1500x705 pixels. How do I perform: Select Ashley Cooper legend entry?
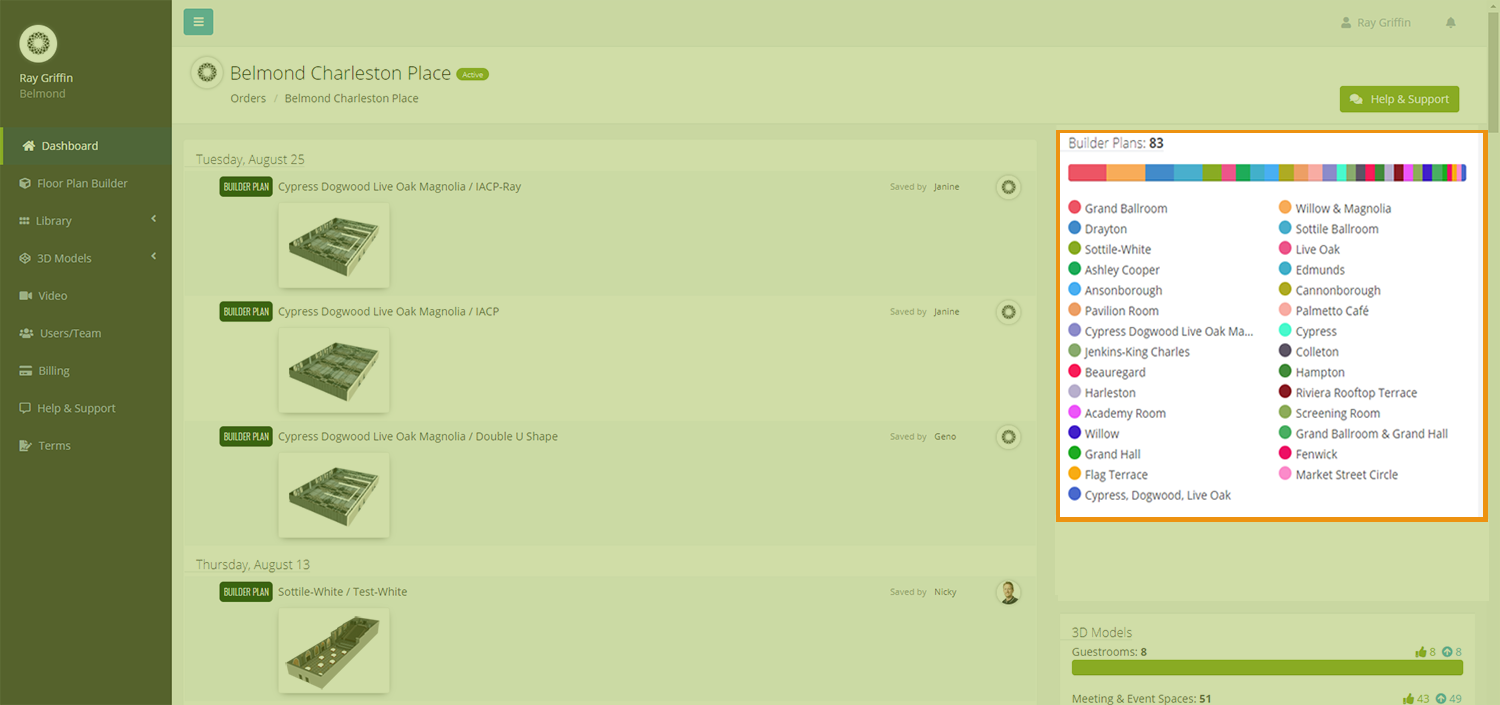click(x=1114, y=270)
